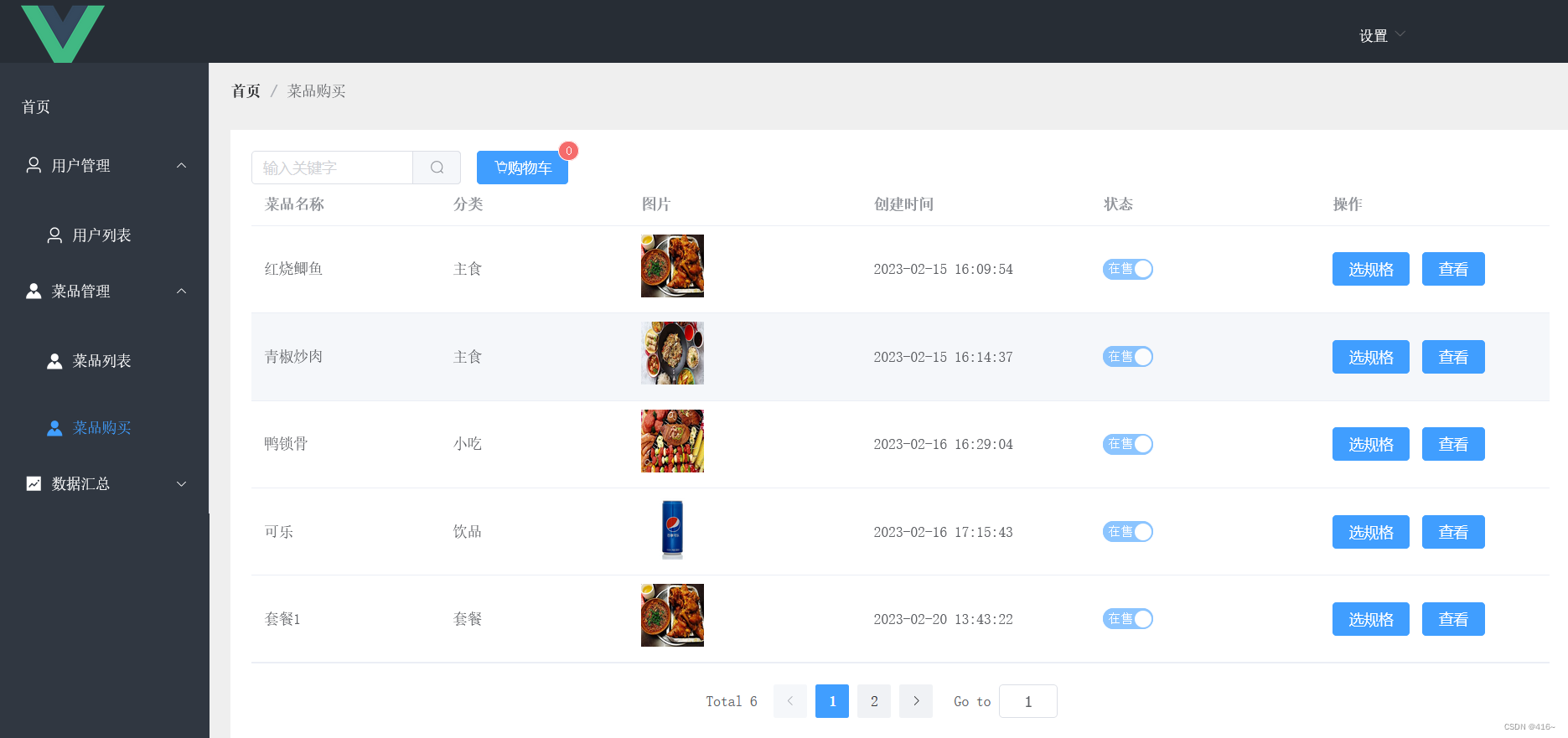Click the dish list person icon
The width and height of the screenshot is (1568, 738).
coord(54,361)
